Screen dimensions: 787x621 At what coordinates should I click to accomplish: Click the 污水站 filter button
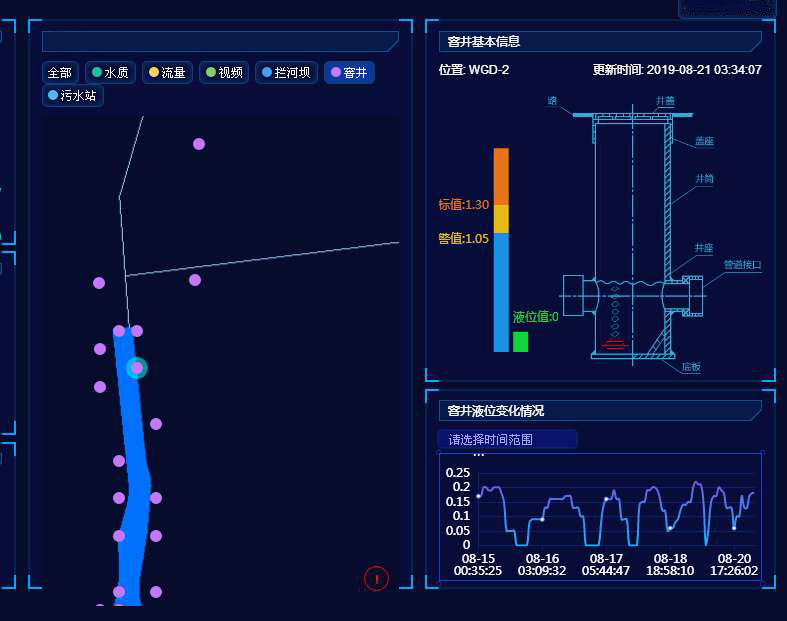coord(73,96)
